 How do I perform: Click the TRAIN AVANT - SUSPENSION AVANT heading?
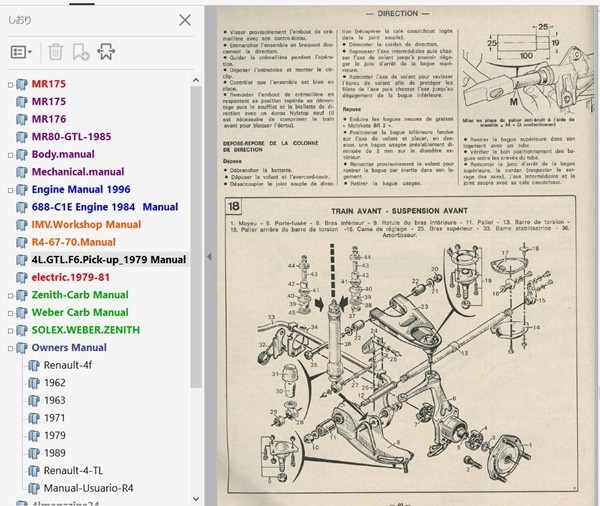[x=399, y=211]
